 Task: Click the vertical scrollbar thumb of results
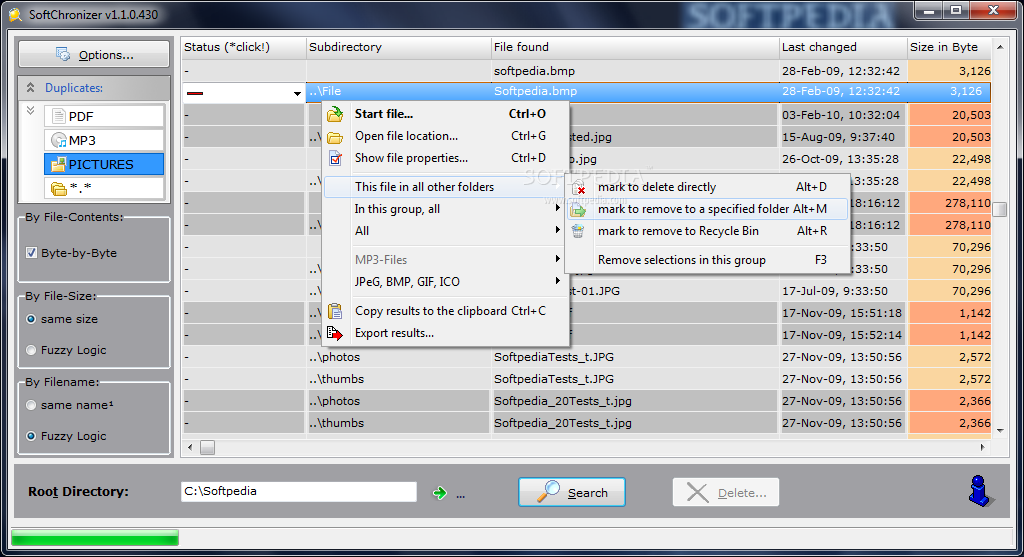[x=999, y=210]
